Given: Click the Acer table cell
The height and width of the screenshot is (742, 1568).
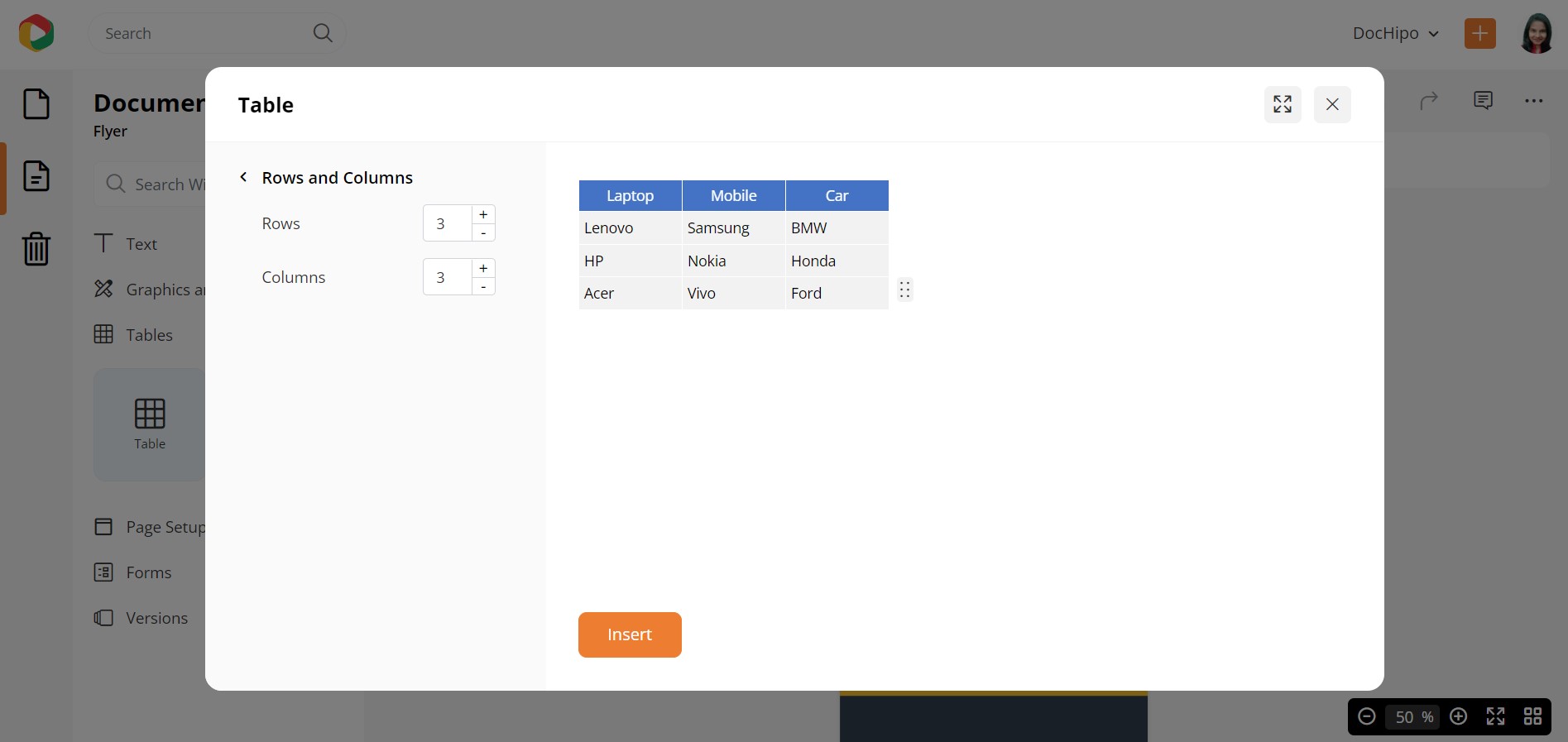Looking at the screenshot, I should coord(631,293).
